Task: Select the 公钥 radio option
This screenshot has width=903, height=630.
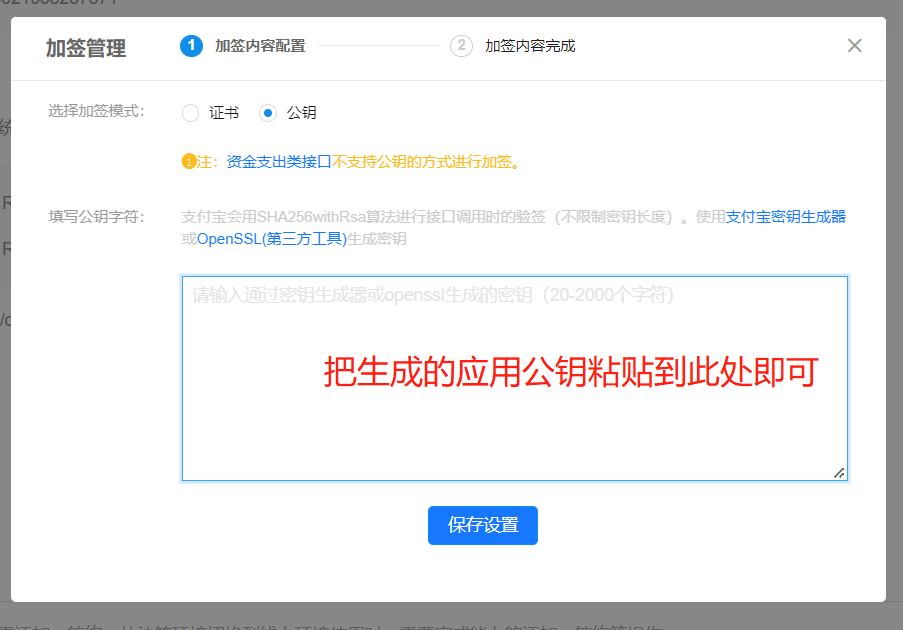Action: 268,113
